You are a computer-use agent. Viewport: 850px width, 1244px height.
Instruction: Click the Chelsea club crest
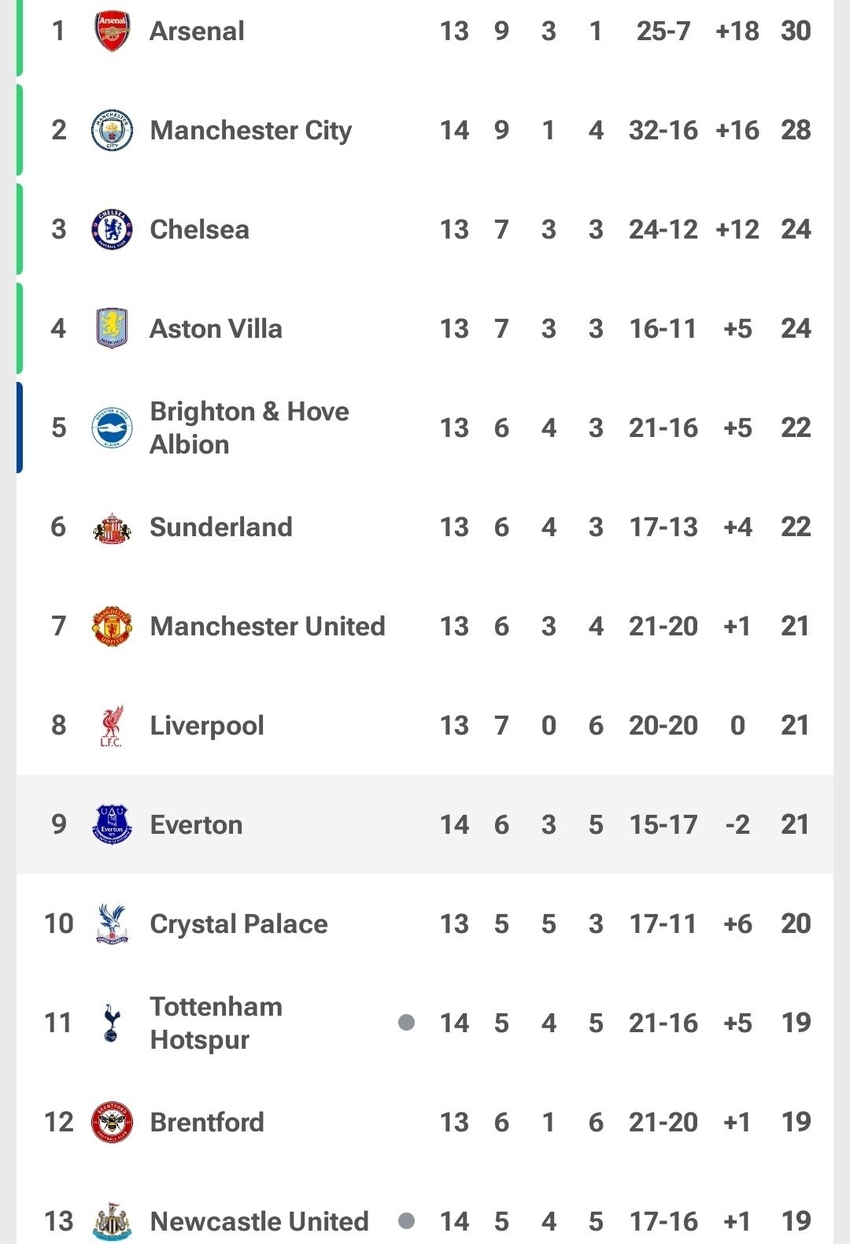(x=112, y=229)
